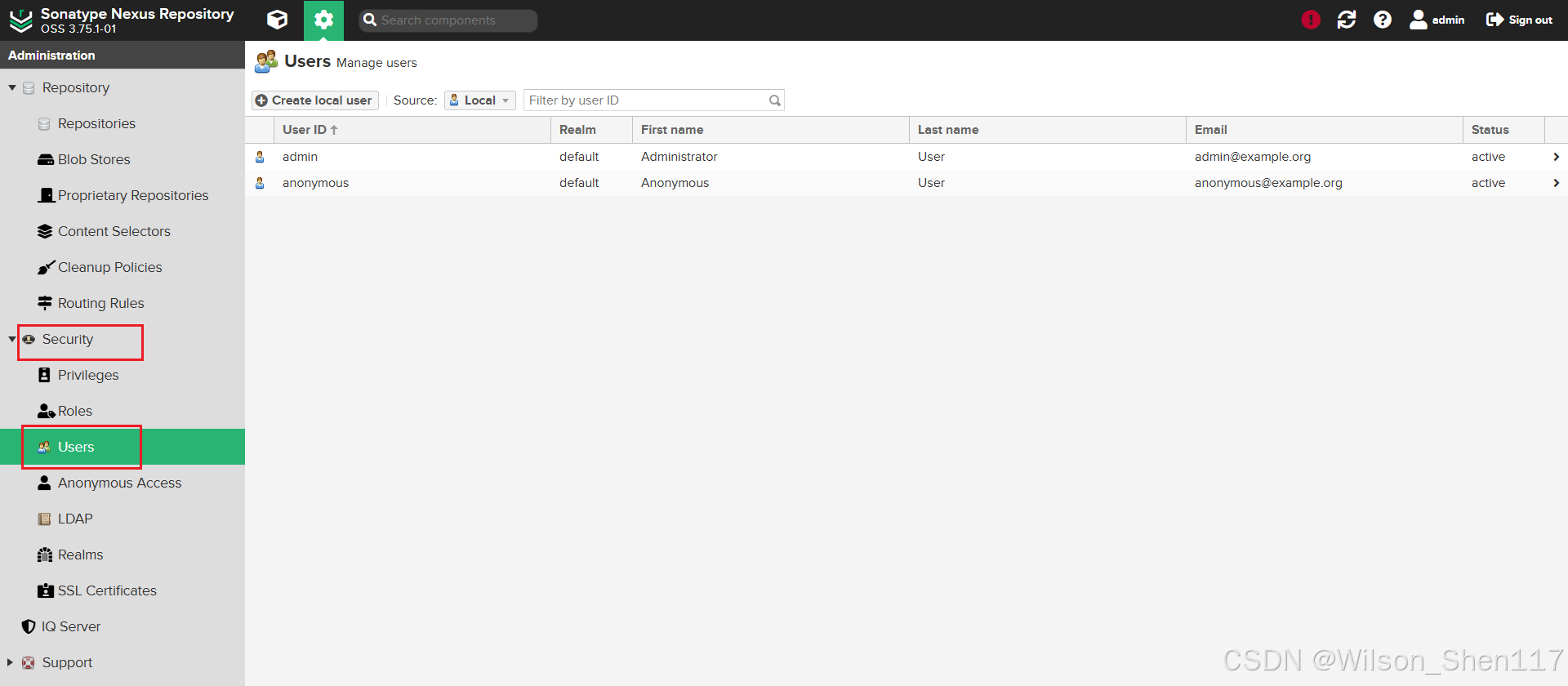Open the Administration gear icon
1568x686 pixels.
[x=323, y=20]
